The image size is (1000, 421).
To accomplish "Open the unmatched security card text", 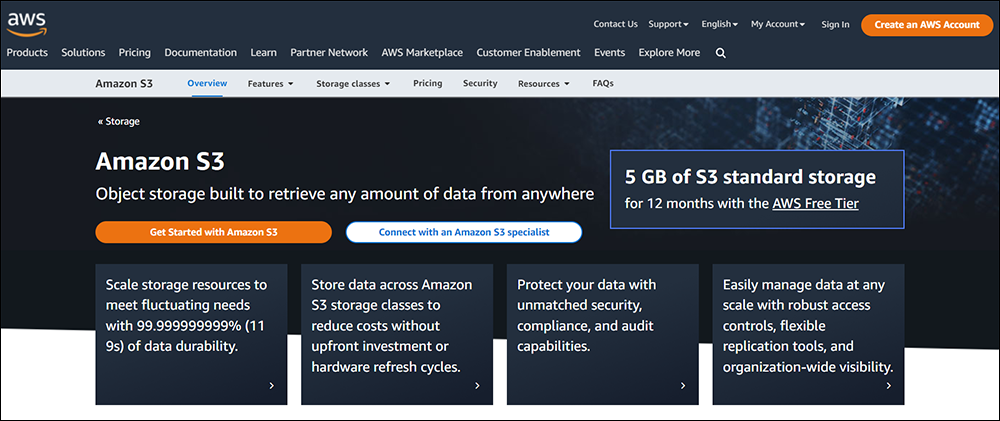I will (587, 316).
